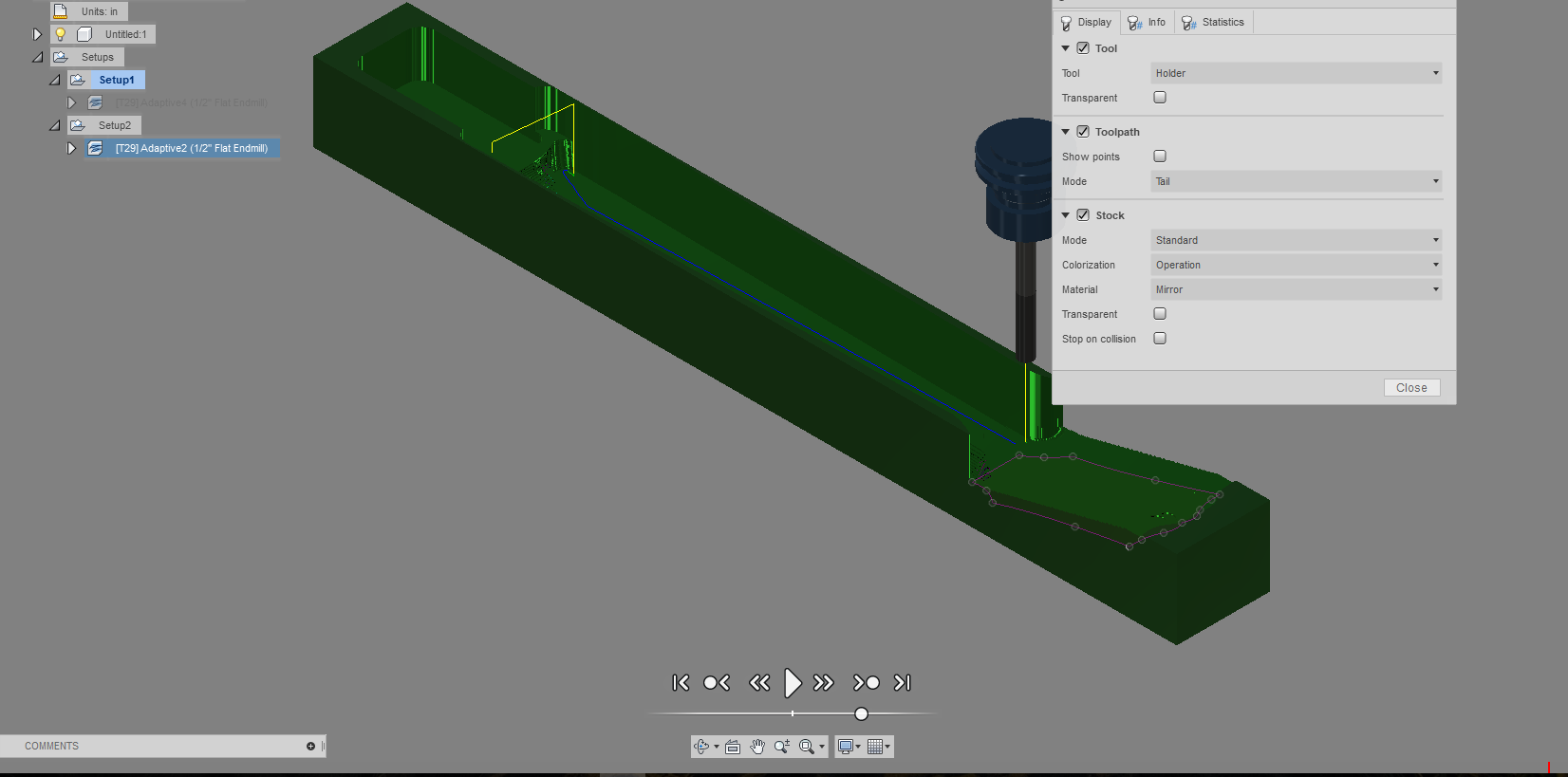Close the simulation dialog with Close
Image resolution: width=1568 pixels, height=777 pixels.
tap(1411, 388)
